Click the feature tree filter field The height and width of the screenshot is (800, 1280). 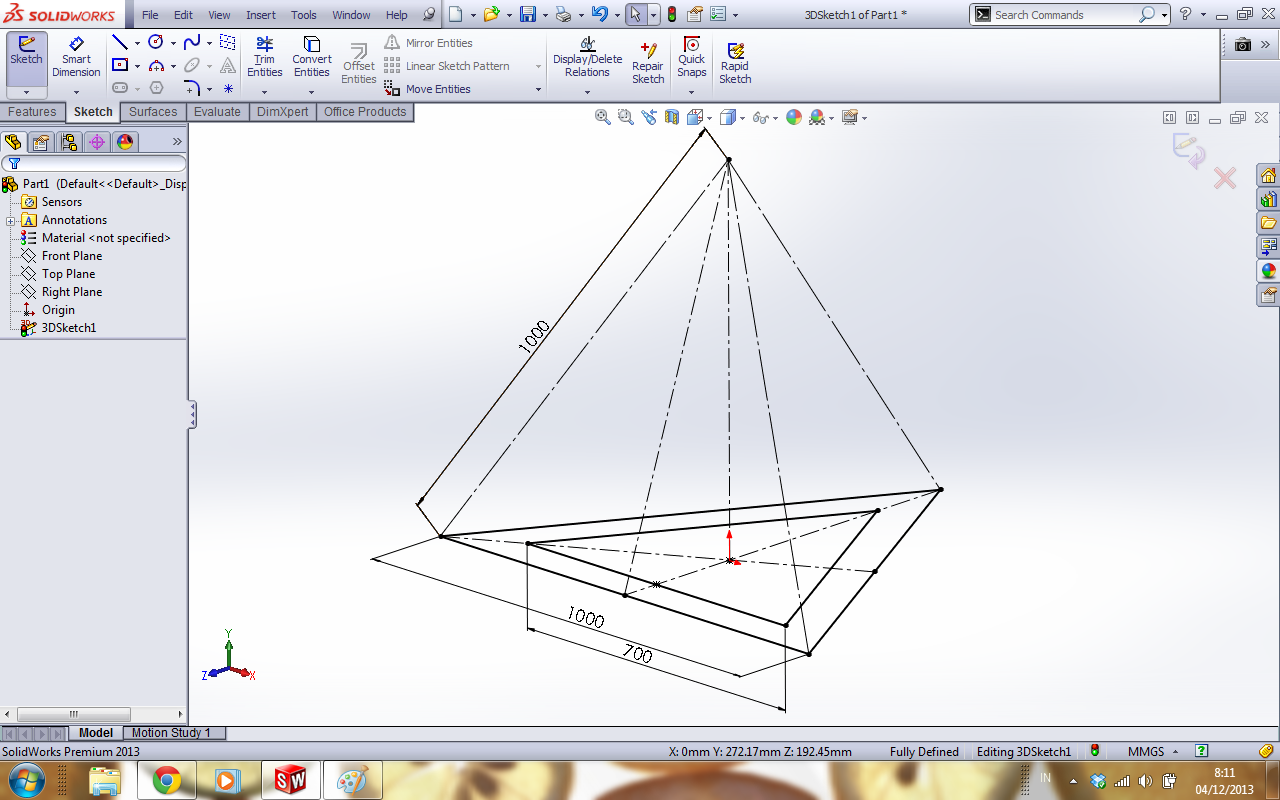tap(94, 163)
